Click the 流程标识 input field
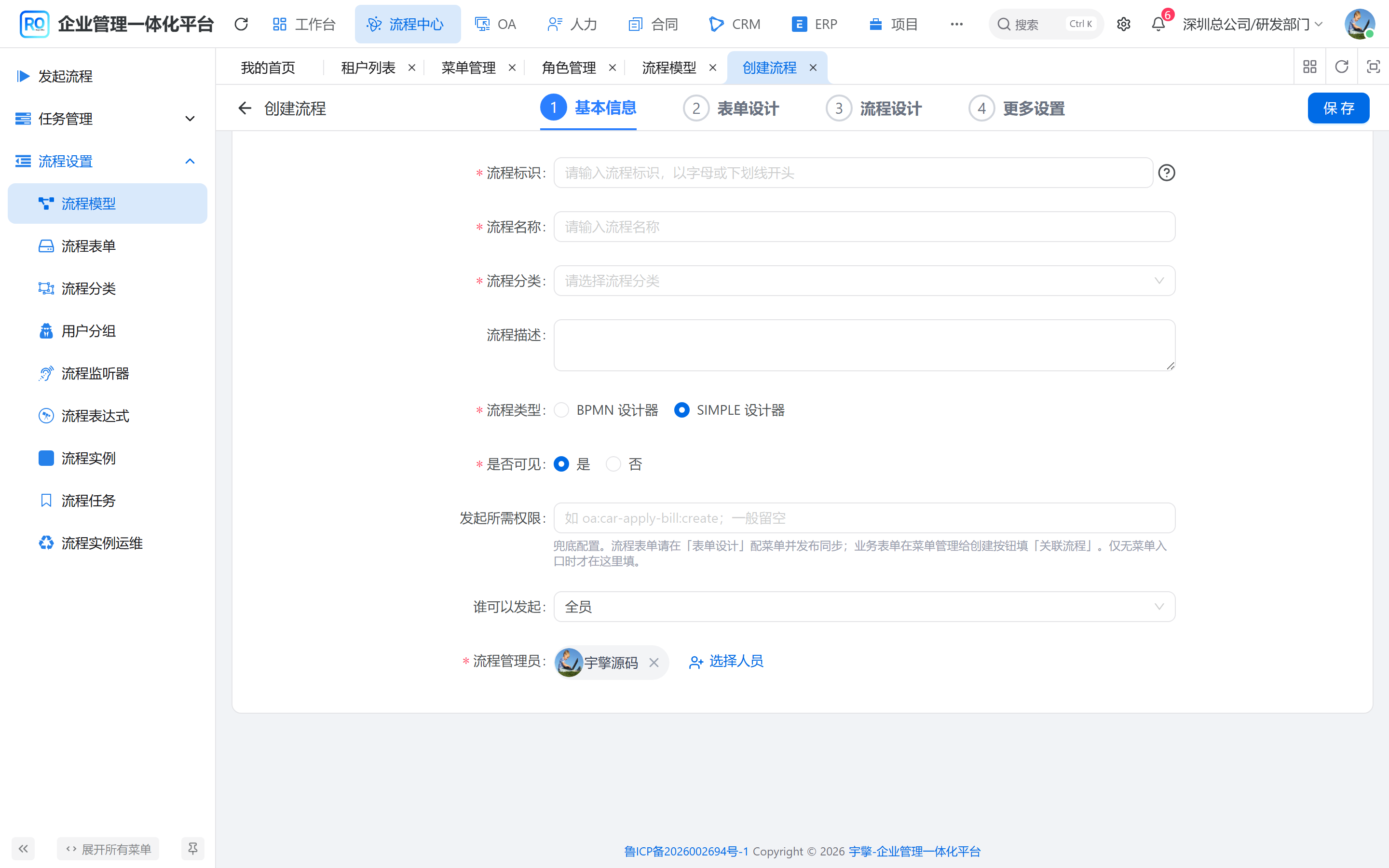Screen dimensions: 1389x868 pos(853,173)
